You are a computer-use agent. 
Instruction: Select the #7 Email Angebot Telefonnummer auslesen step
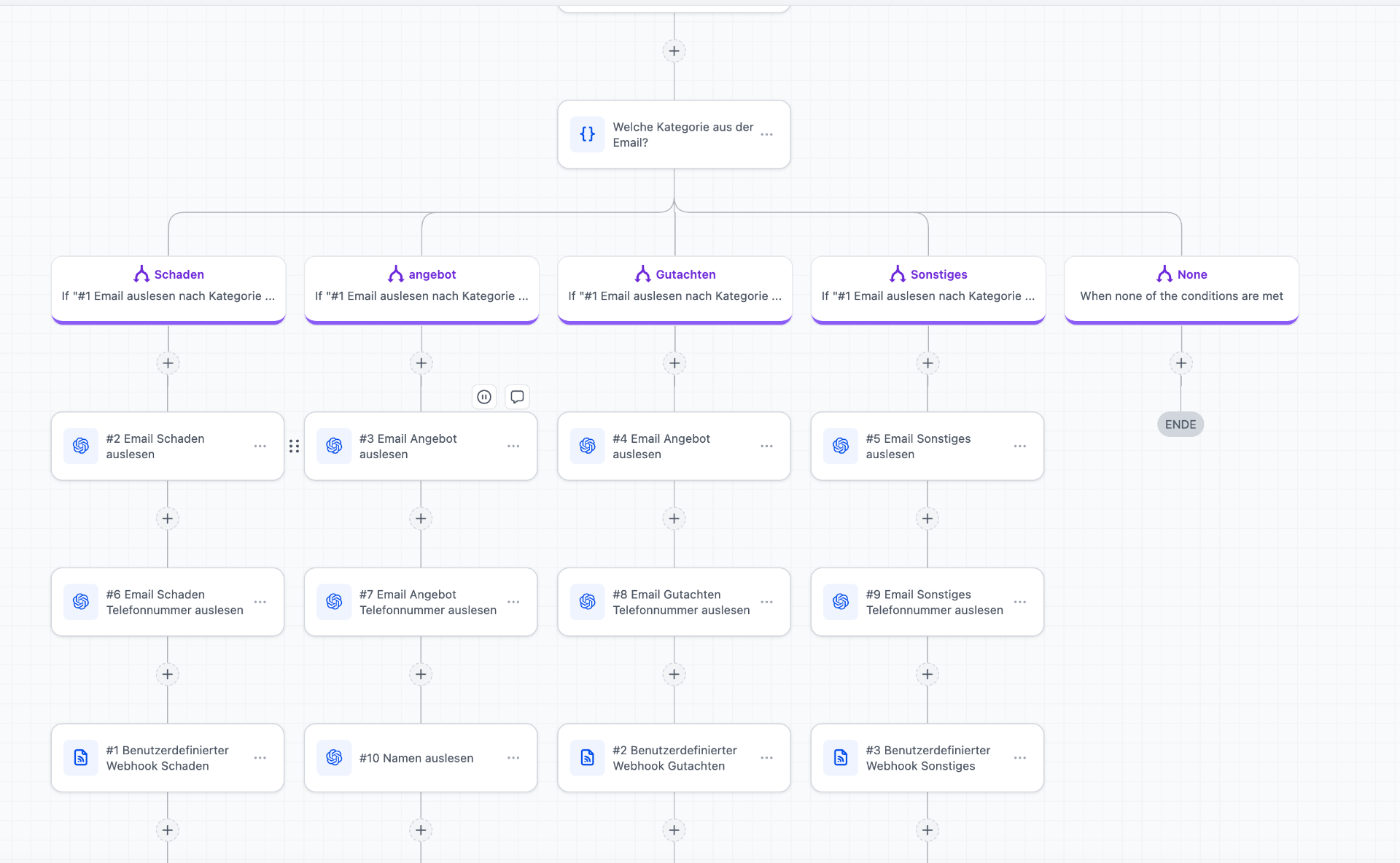[421, 602]
